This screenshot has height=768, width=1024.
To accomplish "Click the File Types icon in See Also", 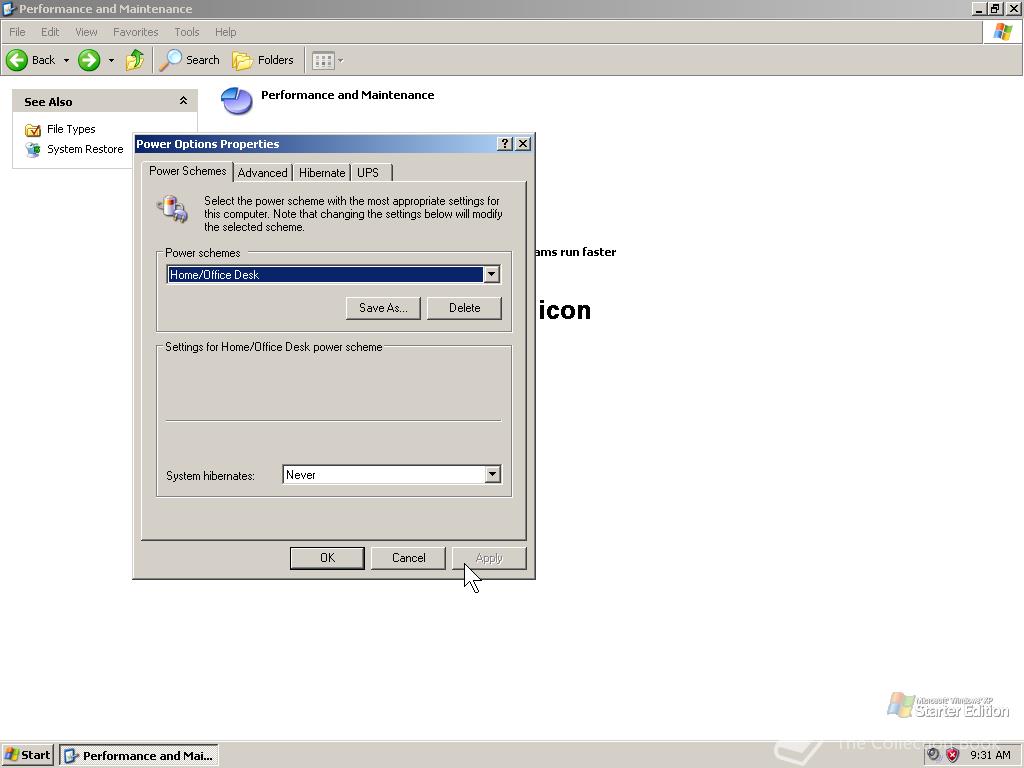I will [x=33, y=129].
